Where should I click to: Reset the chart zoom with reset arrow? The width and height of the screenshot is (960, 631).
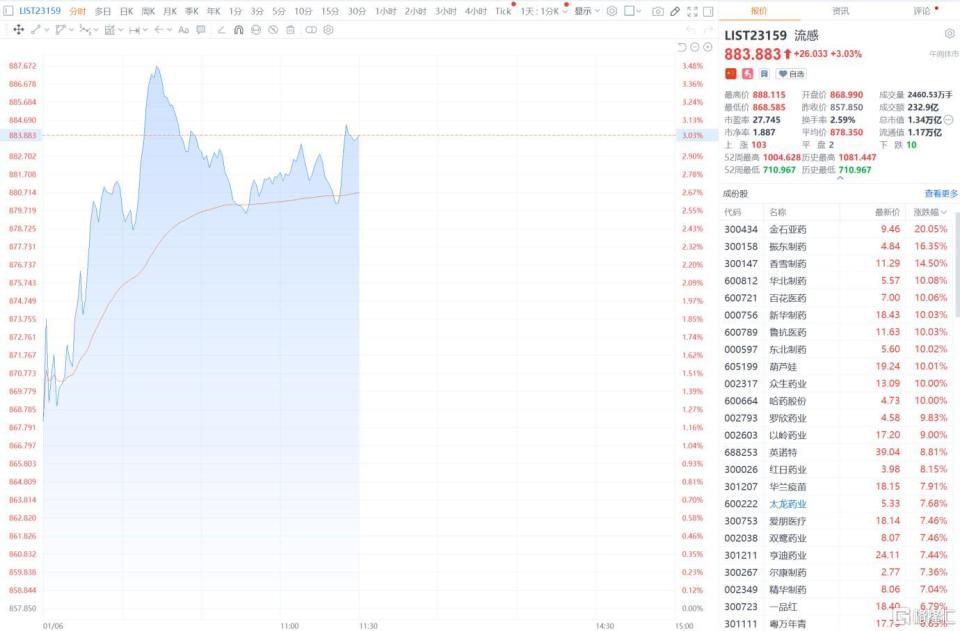[682, 47]
